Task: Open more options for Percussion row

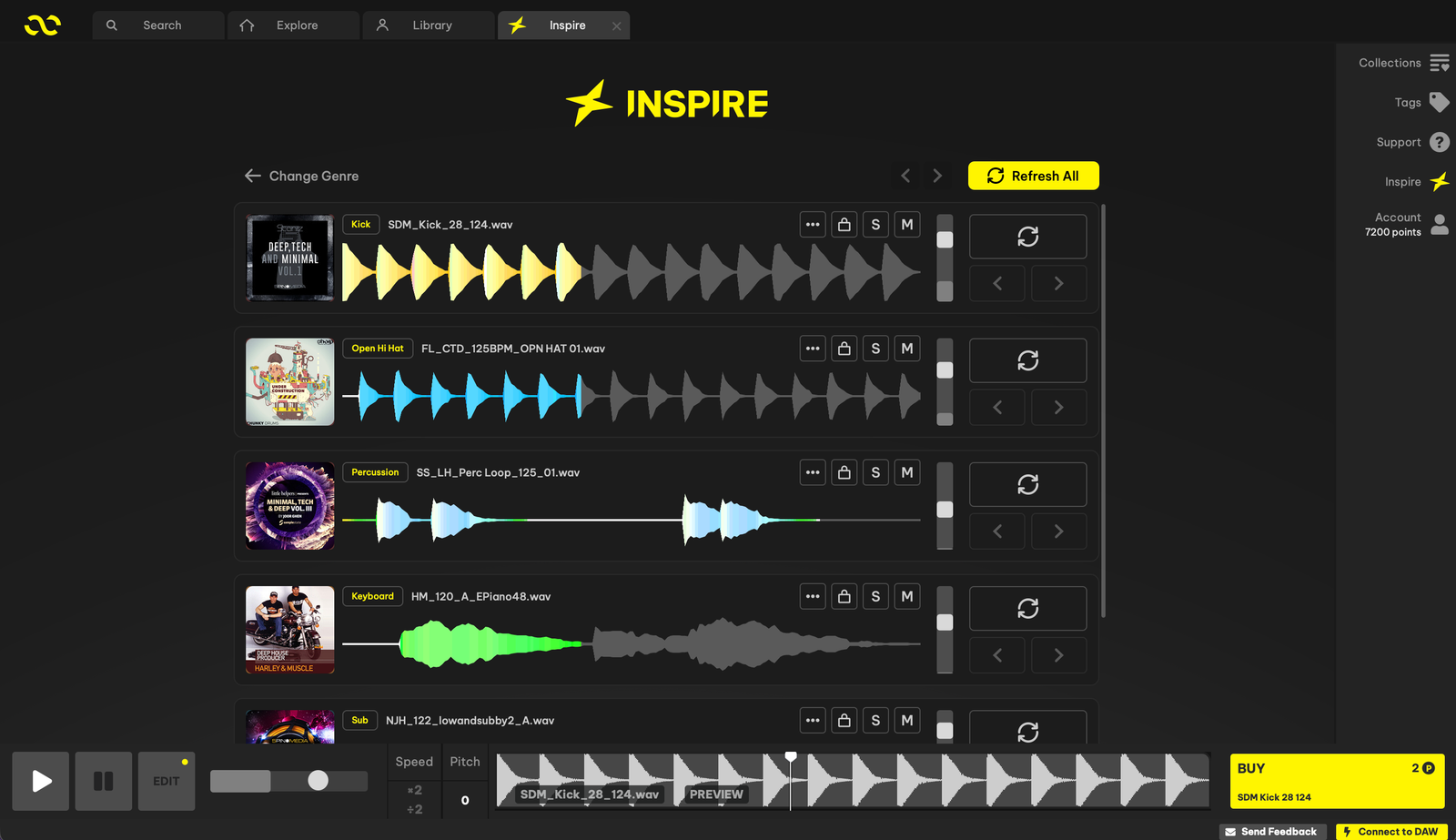Action: 813,472
